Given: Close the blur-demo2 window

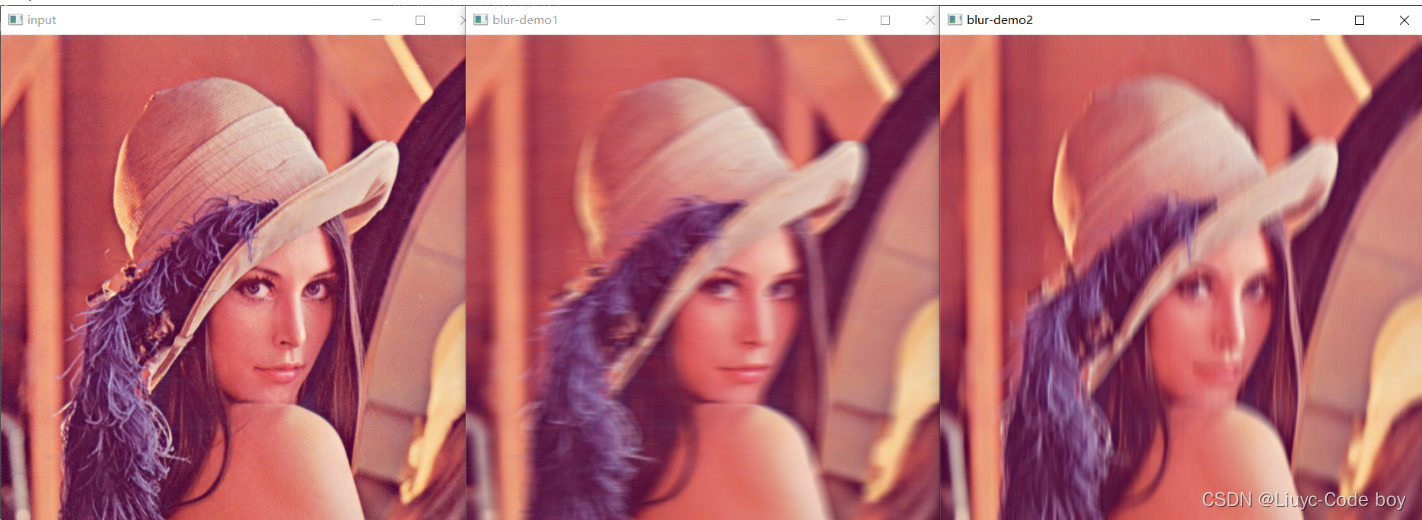Looking at the screenshot, I should [x=1403, y=20].
